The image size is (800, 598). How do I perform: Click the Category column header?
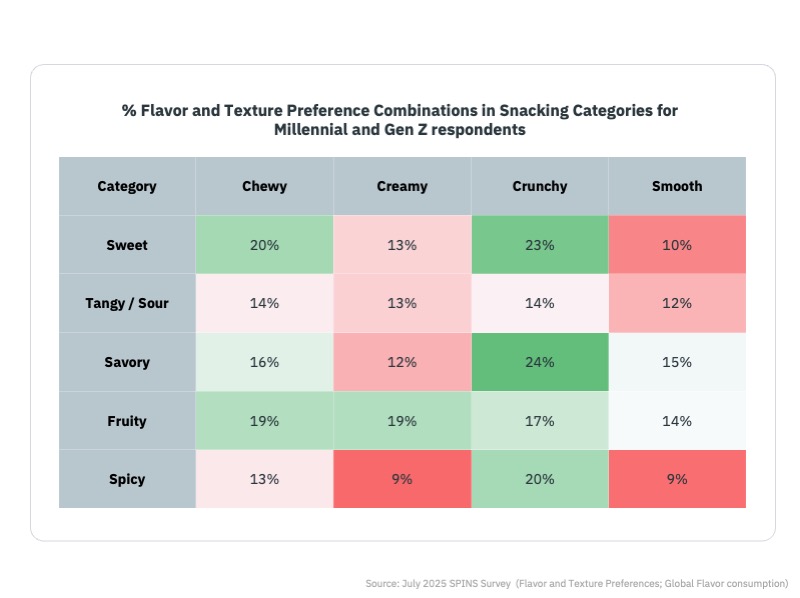tap(127, 186)
